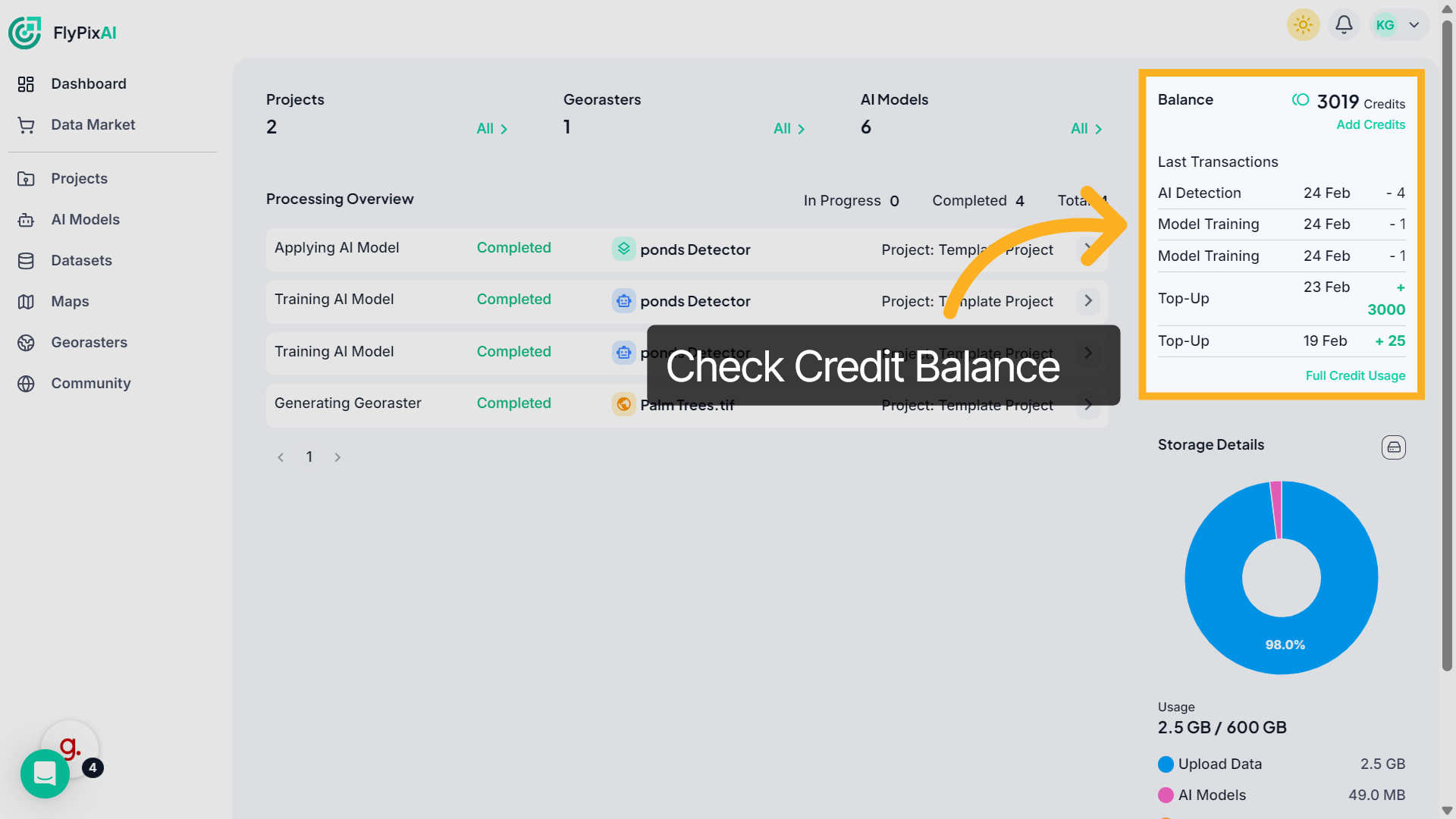Click the Community globe icon
Image resolution: width=1456 pixels, height=819 pixels.
coord(26,384)
